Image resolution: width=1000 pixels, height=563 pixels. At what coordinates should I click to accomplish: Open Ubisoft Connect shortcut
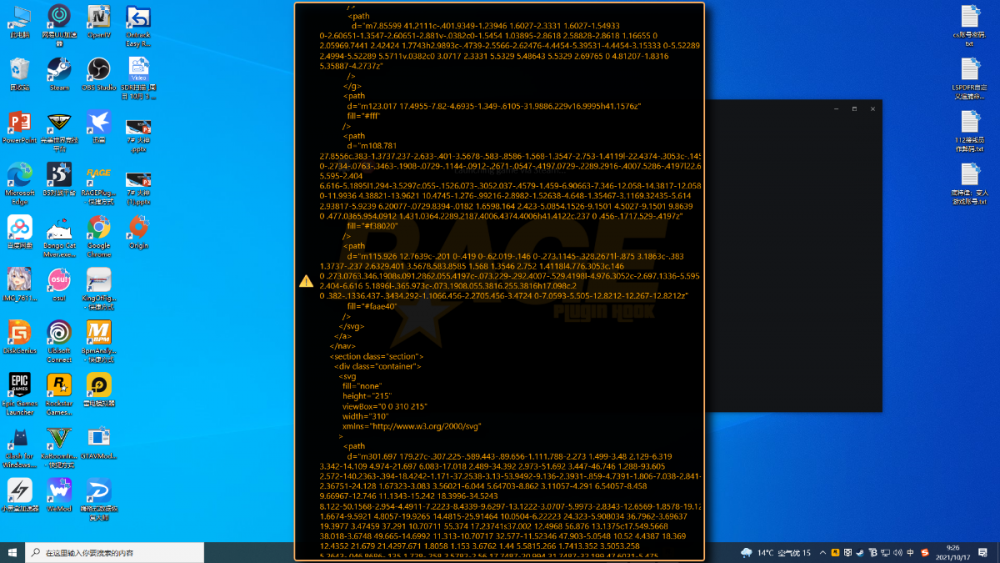point(59,342)
